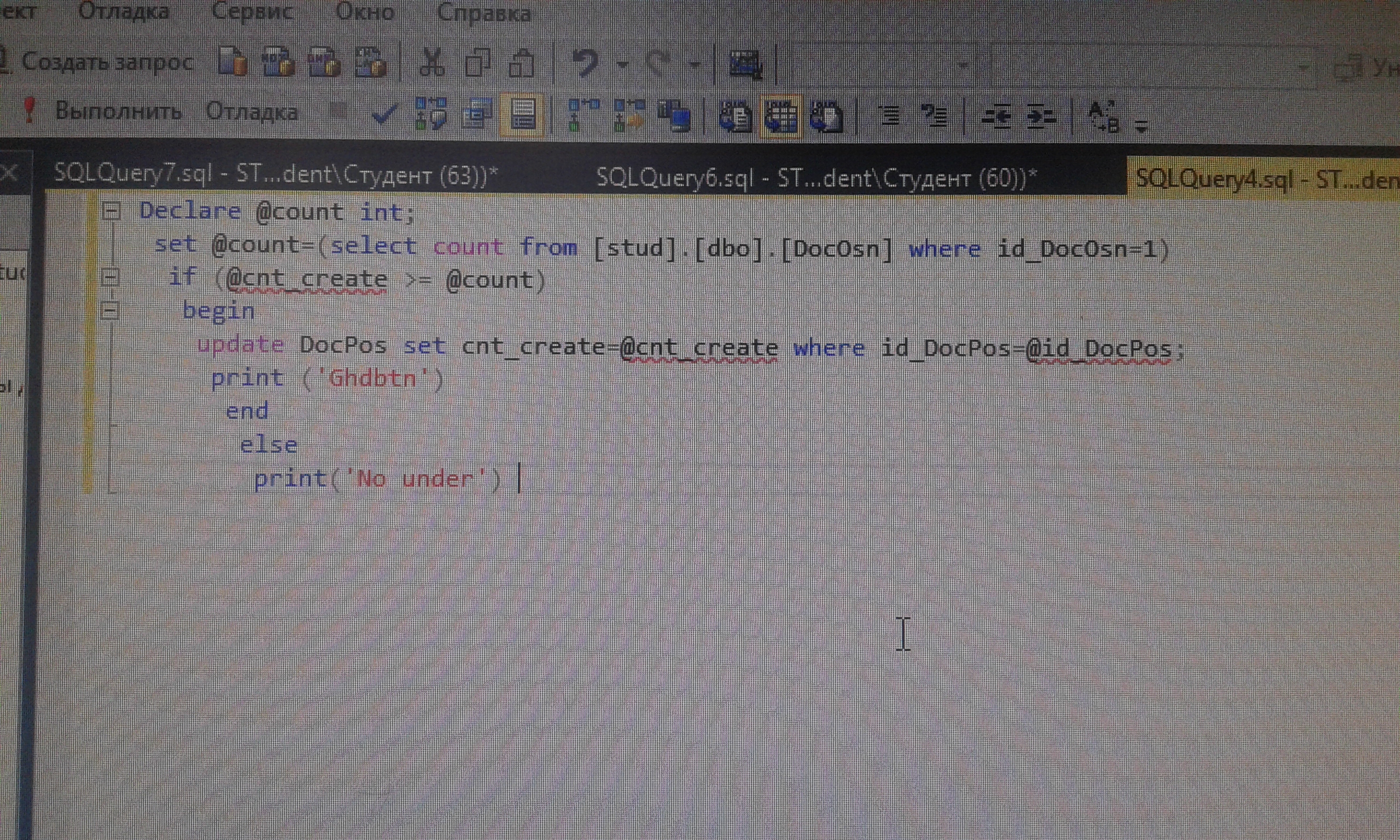Click the Cut scissors icon
The image size is (1400, 840).
(433, 62)
